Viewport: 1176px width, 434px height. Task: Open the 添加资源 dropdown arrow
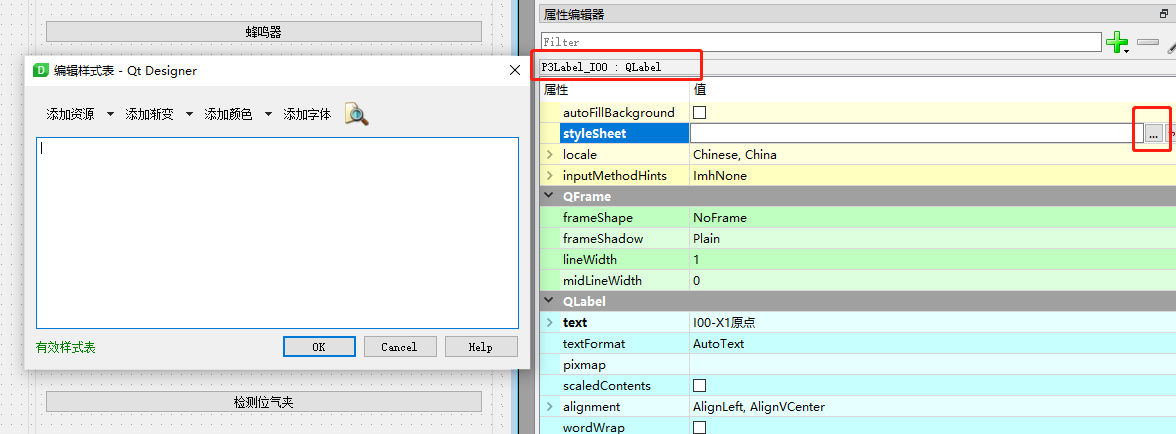tap(110, 115)
